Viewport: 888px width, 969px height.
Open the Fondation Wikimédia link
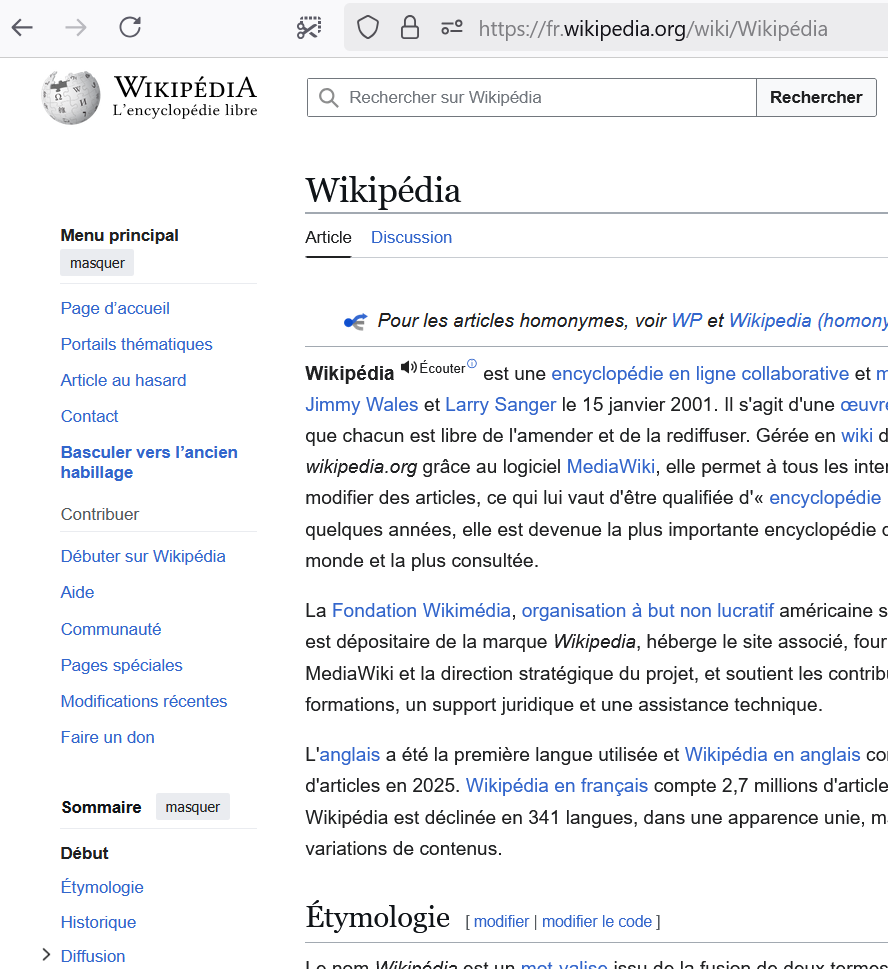[421, 611]
